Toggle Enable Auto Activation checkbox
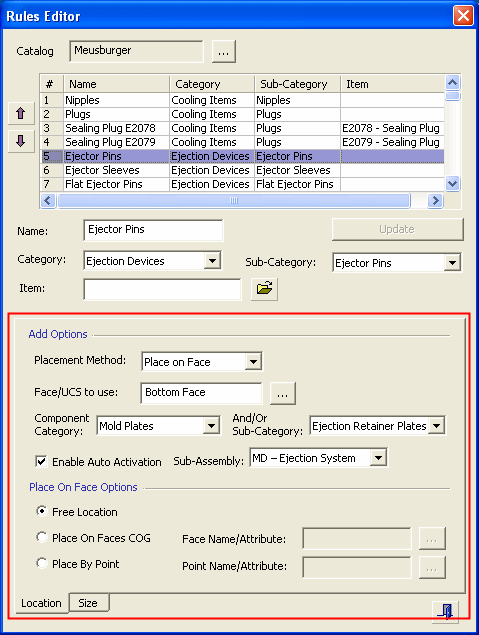The image size is (479, 635). pos(41,461)
